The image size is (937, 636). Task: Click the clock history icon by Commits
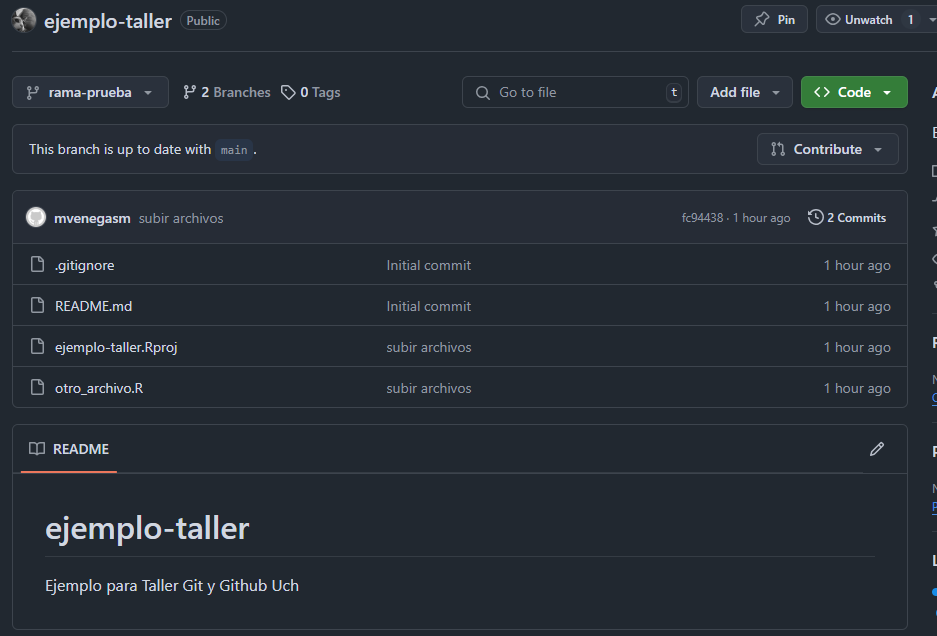[x=815, y=217]
